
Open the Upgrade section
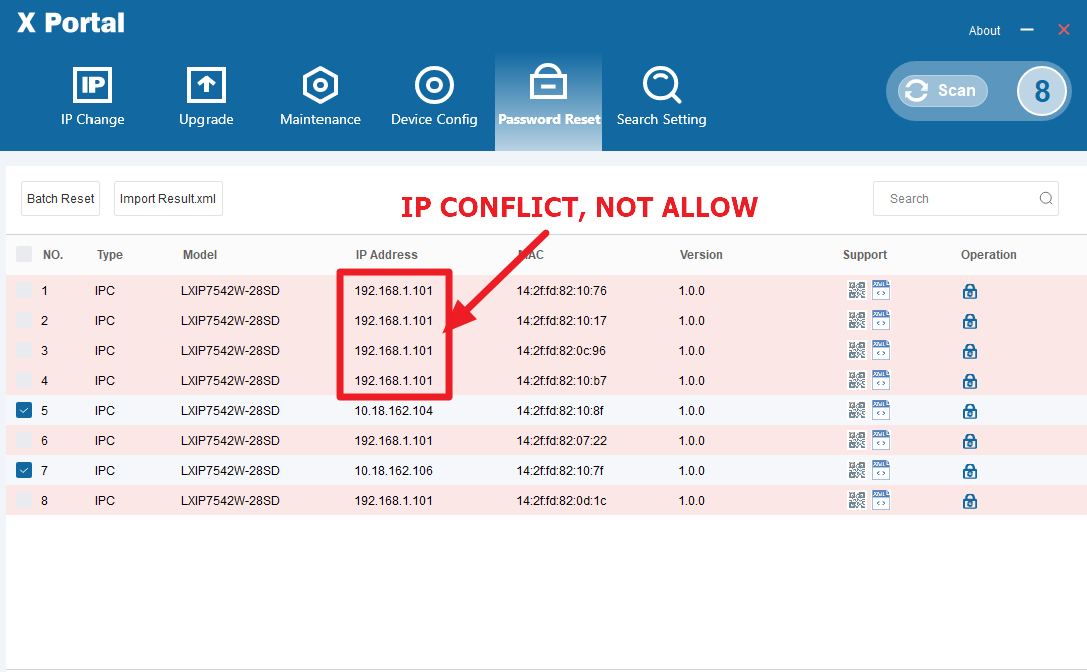206,97
